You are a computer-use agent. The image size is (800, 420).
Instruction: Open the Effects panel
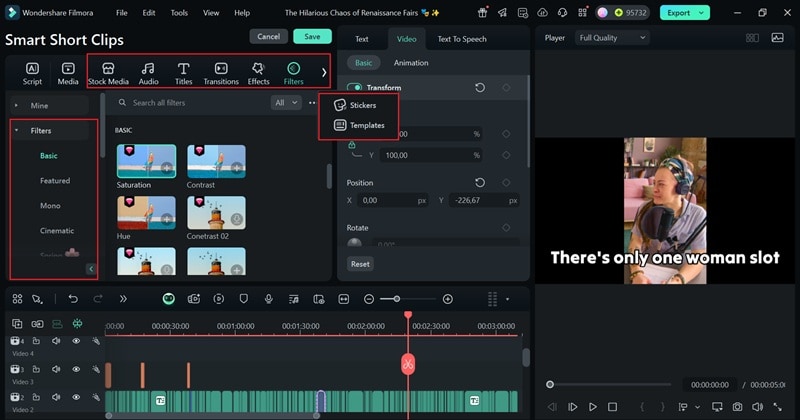coord(258,73)
